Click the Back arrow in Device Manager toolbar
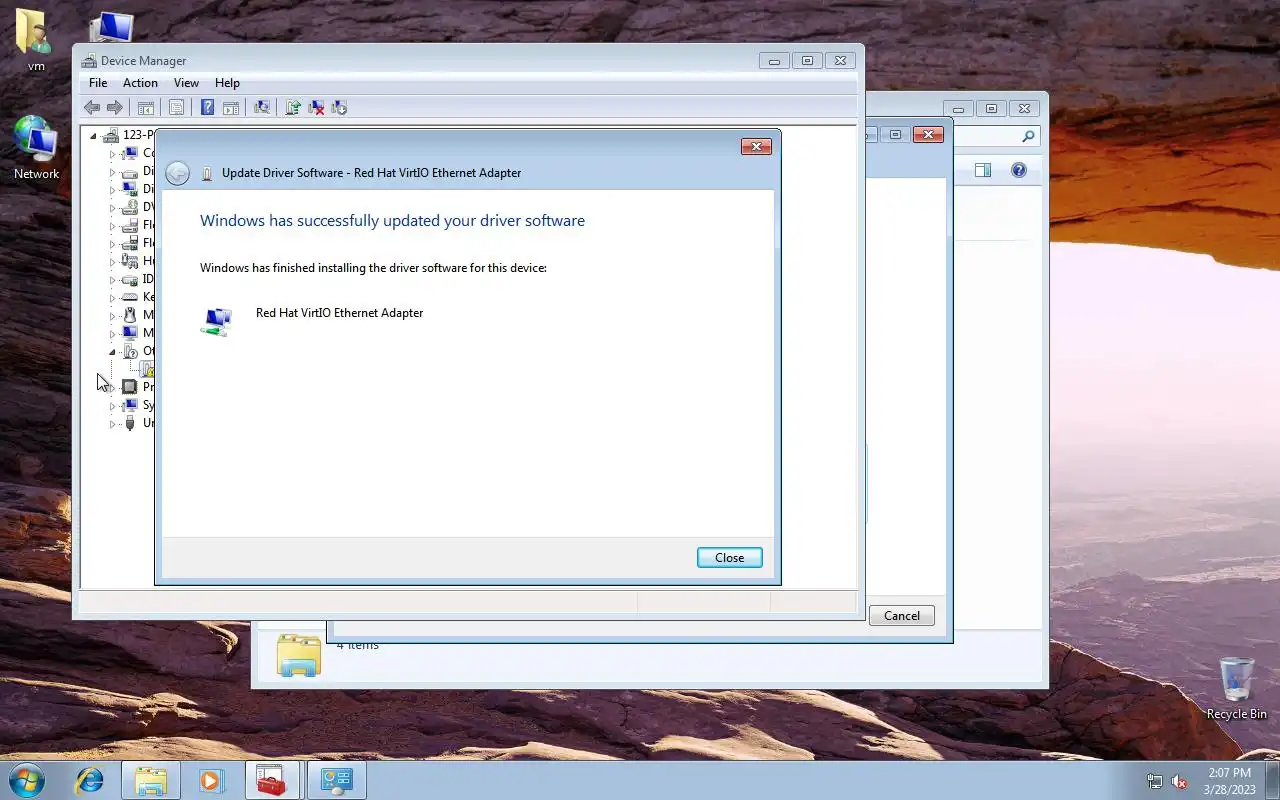 pos(92,108)
